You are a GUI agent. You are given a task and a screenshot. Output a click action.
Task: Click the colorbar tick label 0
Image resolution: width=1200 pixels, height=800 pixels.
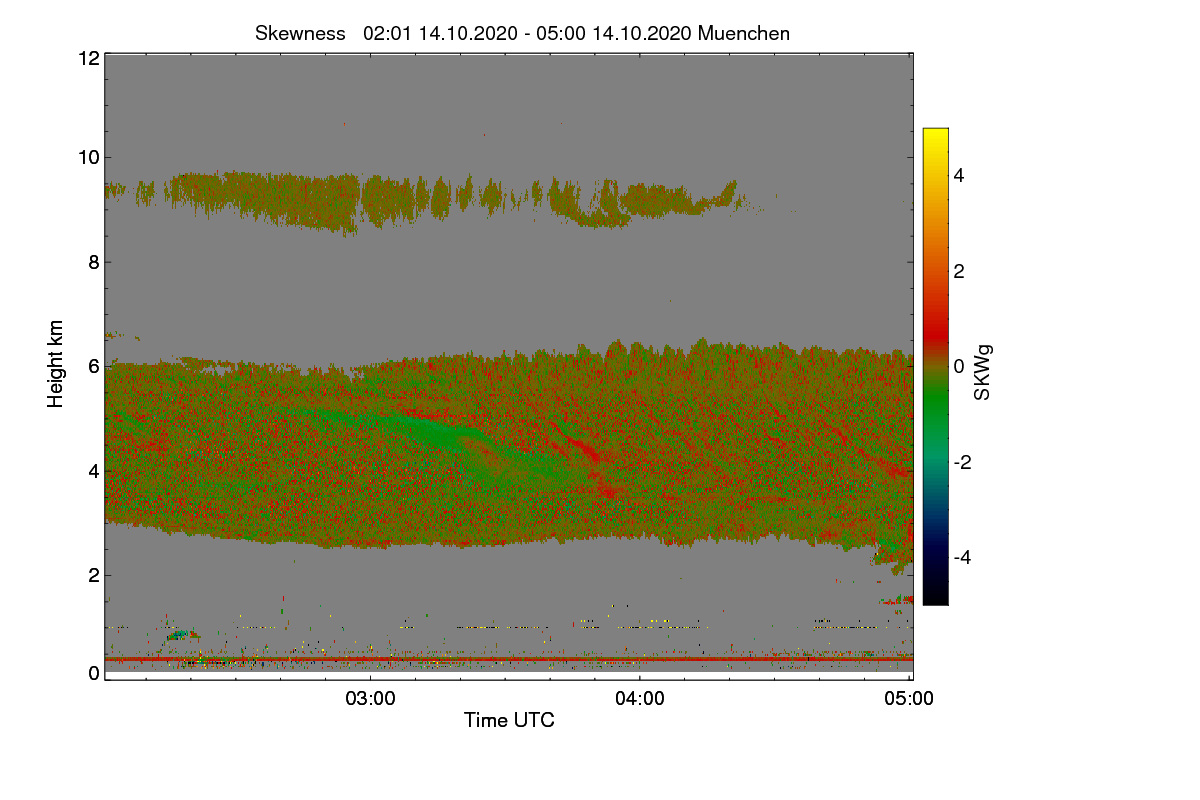point(959,366)
